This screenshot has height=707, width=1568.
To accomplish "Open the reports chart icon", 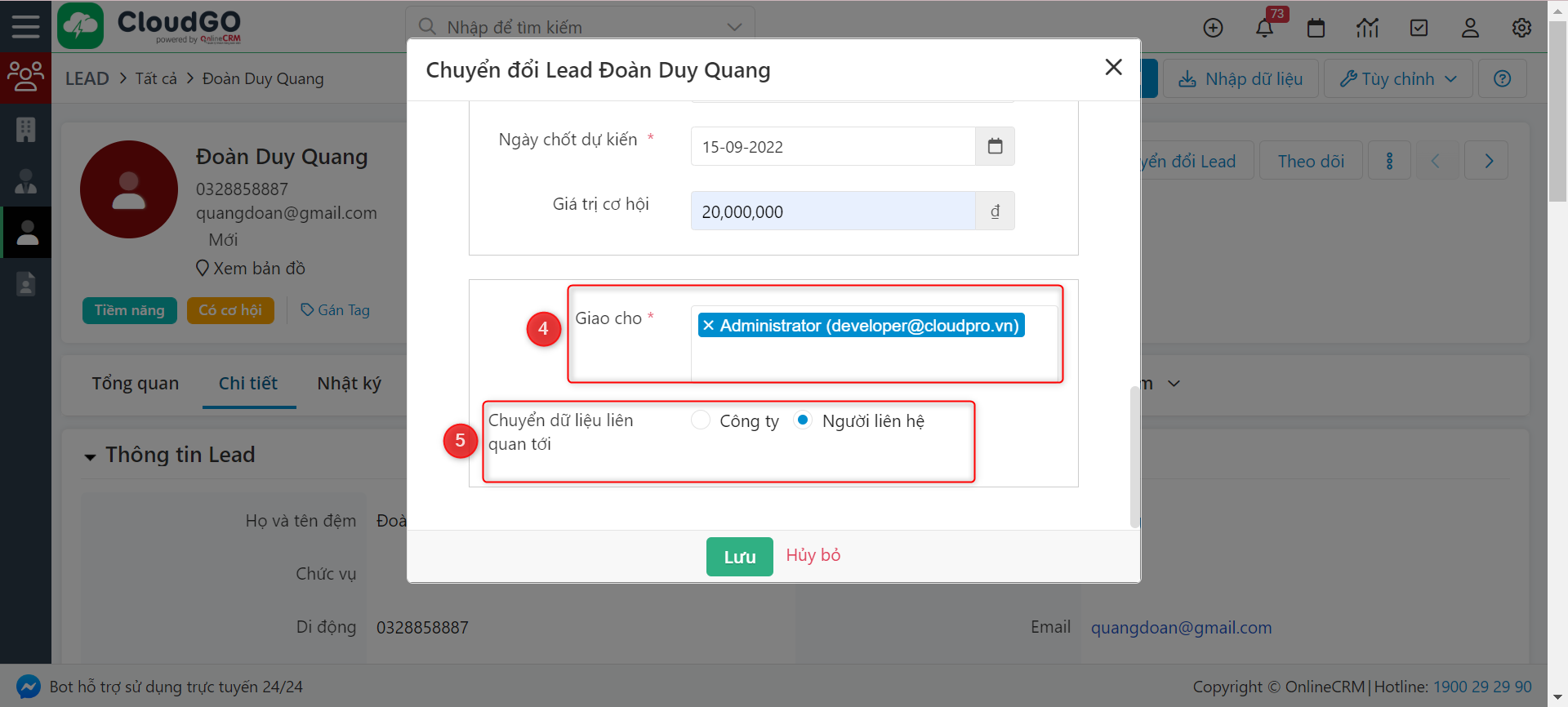I will [1367, 29].
